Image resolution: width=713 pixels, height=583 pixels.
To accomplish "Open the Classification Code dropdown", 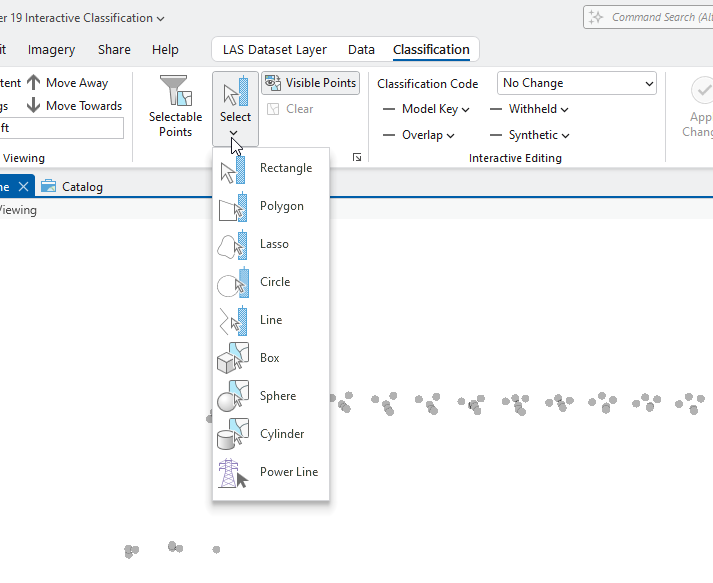I will pyautogui.click(x=577, y=83).
